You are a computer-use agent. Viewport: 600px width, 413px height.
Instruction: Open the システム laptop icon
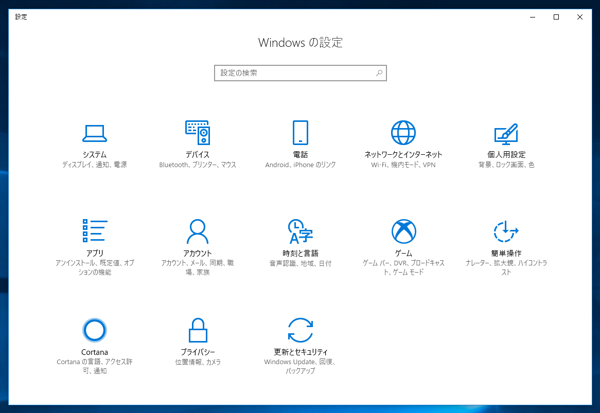pos(95,133)
